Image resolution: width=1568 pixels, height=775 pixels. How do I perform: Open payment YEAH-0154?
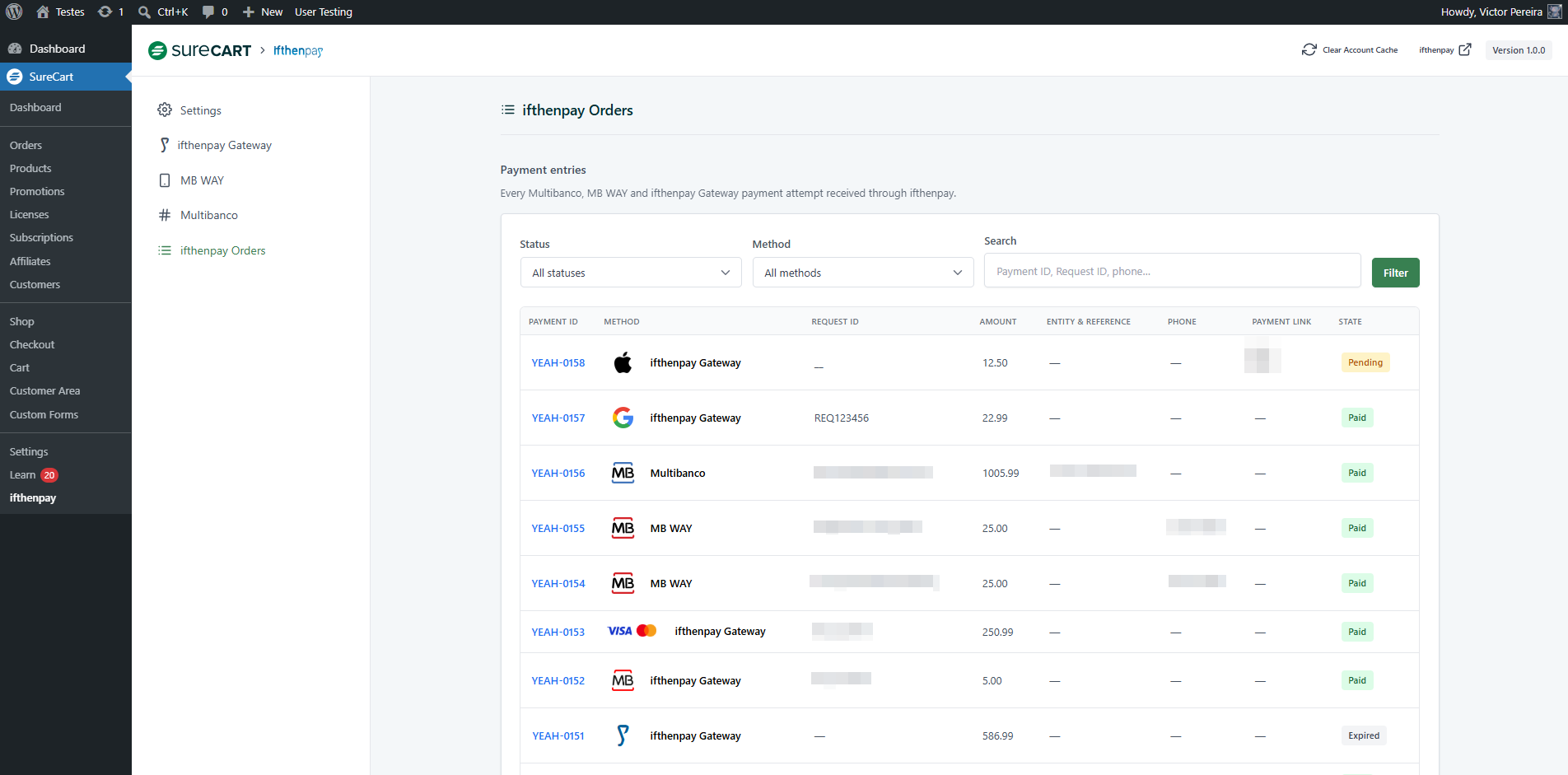tap(558, 583)
